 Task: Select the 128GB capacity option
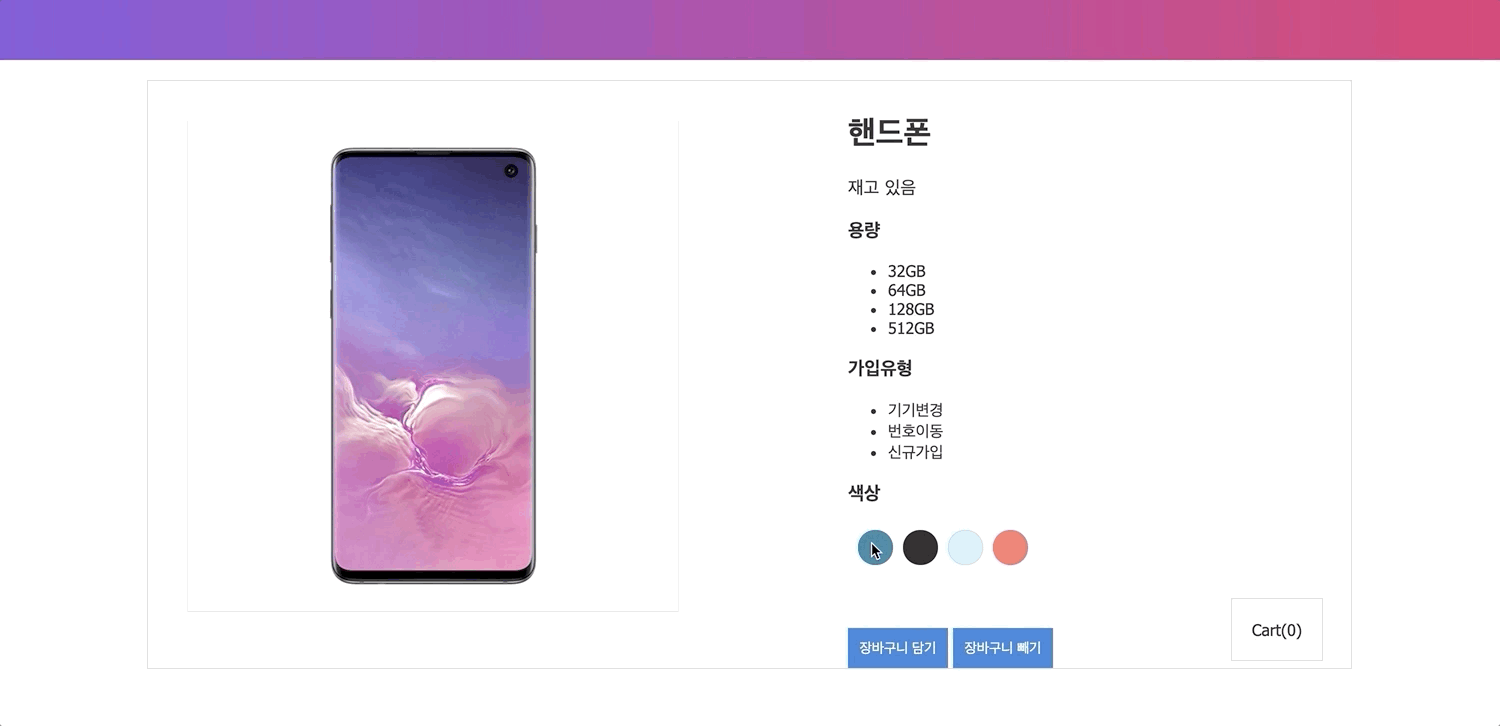coord(911,309)
